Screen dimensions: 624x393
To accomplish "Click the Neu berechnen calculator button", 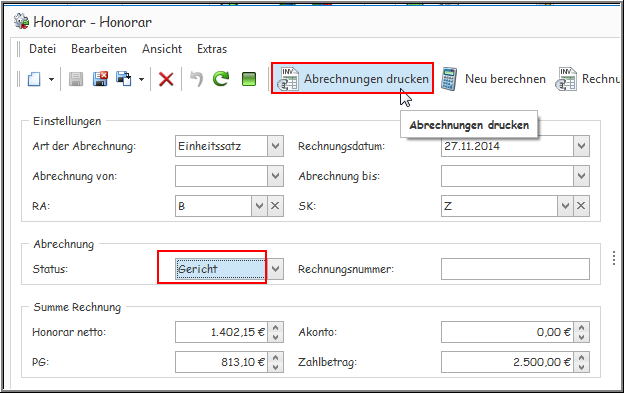I will (493, 79).
